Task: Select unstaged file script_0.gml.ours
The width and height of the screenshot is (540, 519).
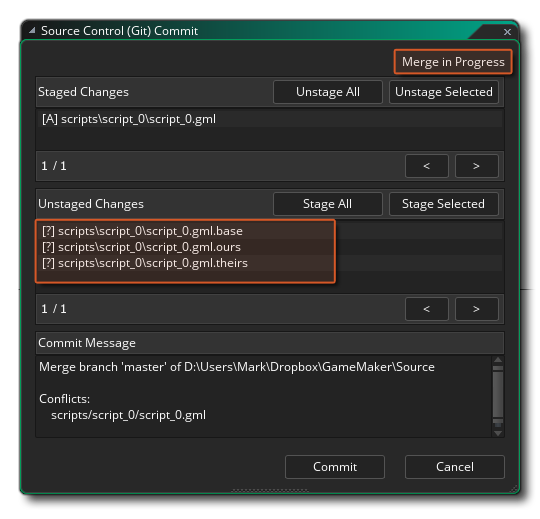Action: [270, 247]
